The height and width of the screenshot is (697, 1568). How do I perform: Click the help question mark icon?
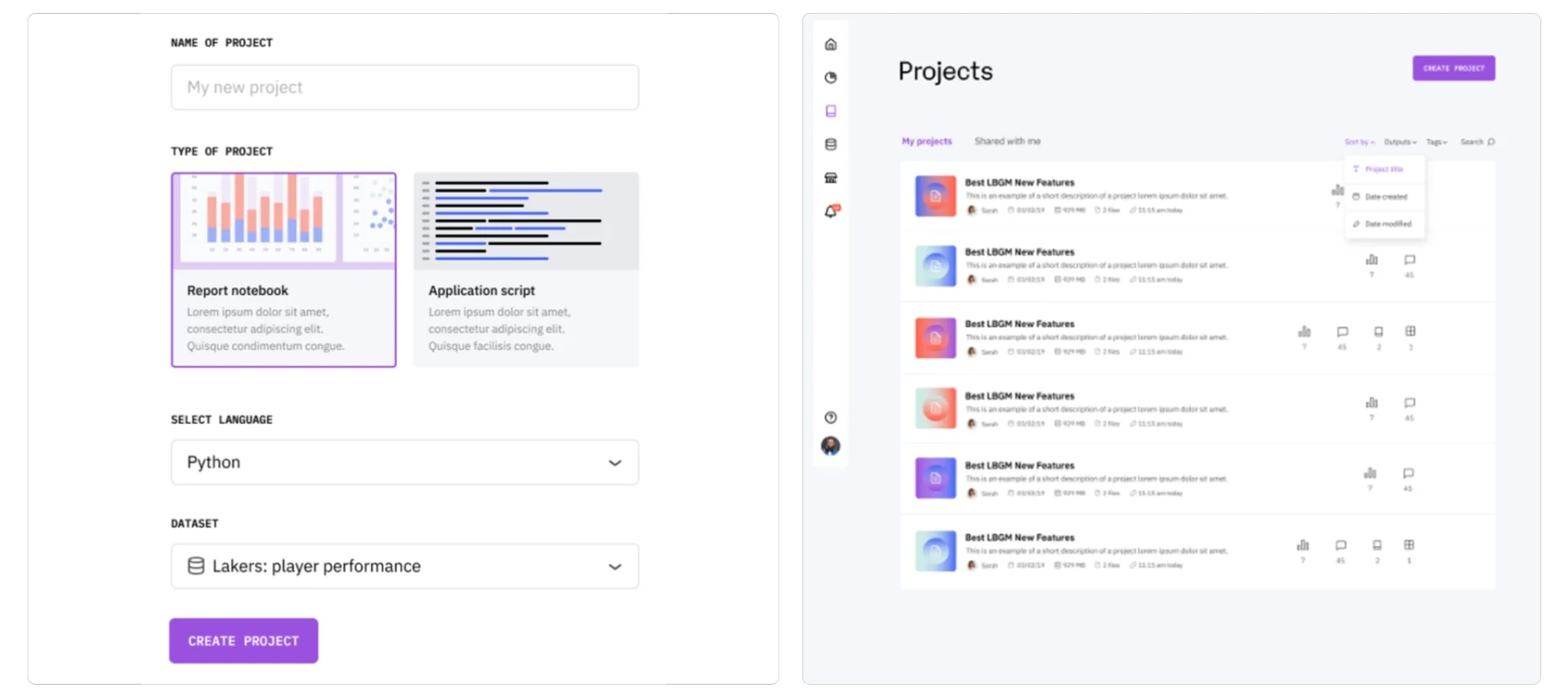tap(831, 418)
